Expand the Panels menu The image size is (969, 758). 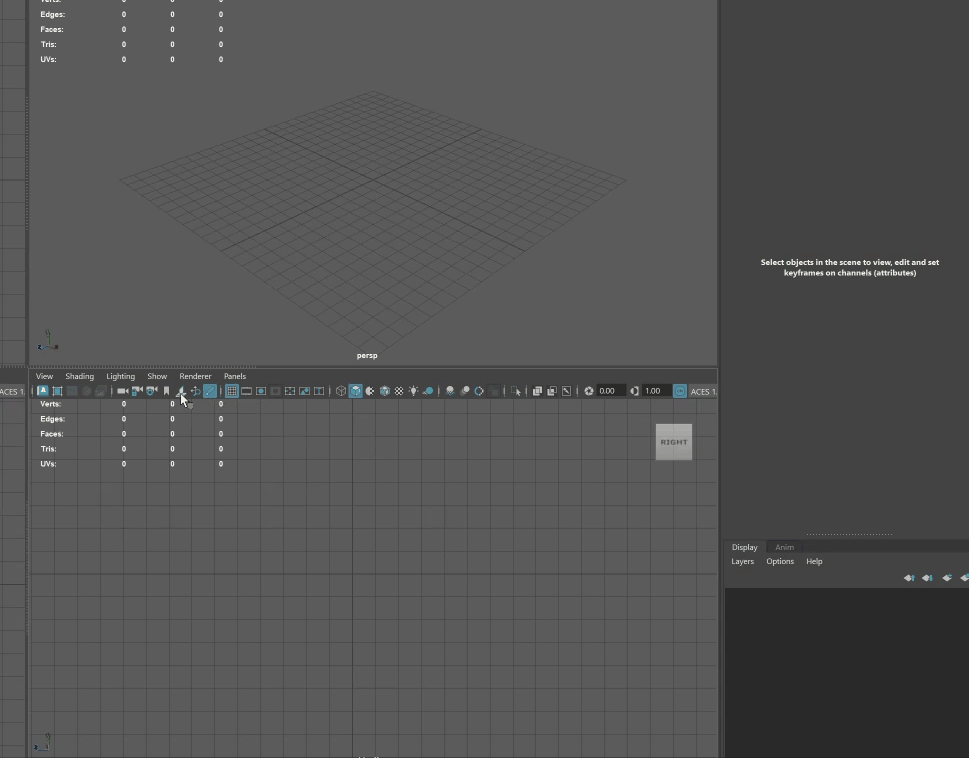click(x=235, y=377)
